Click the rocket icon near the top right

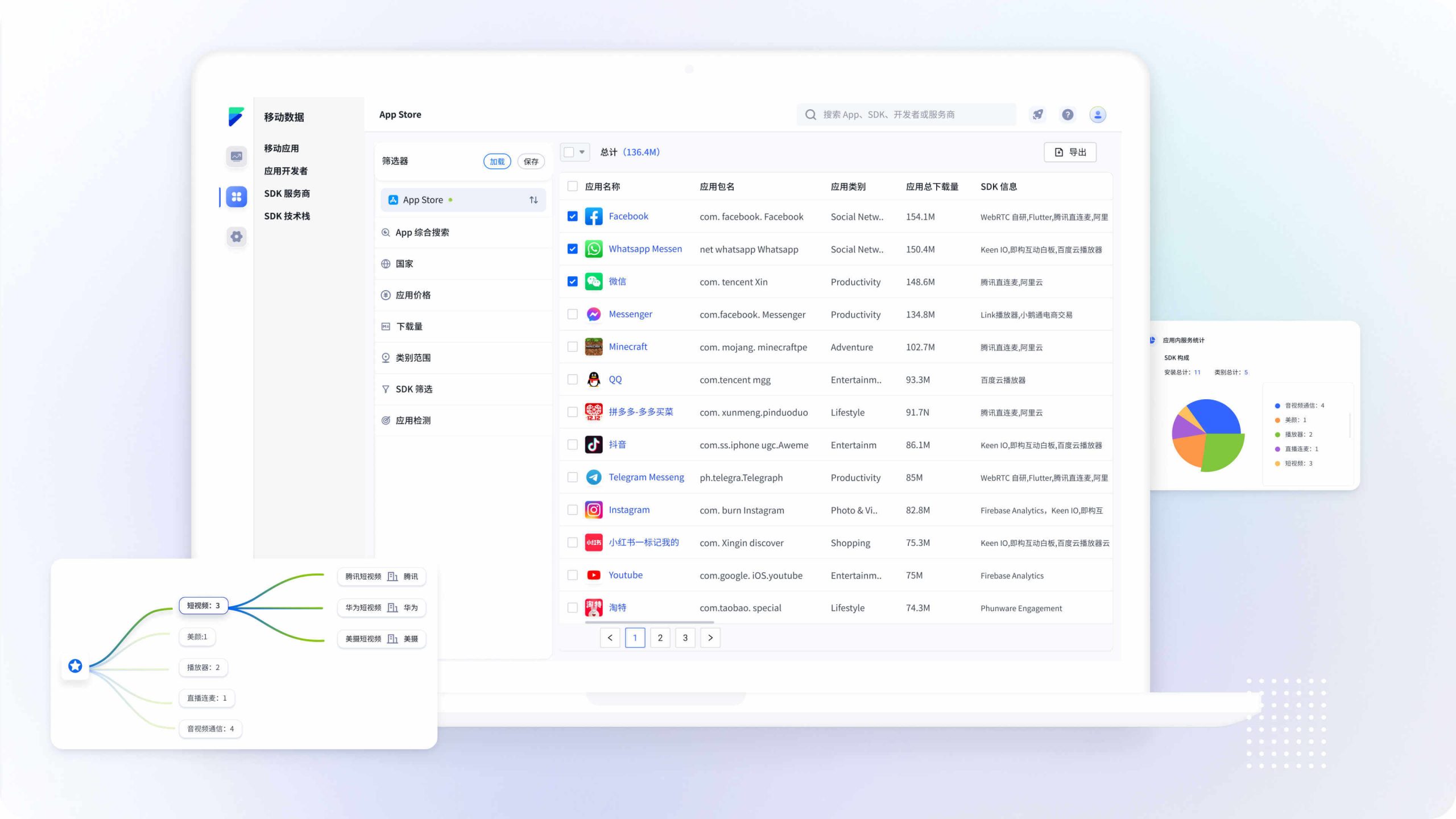coord(1037,114)
